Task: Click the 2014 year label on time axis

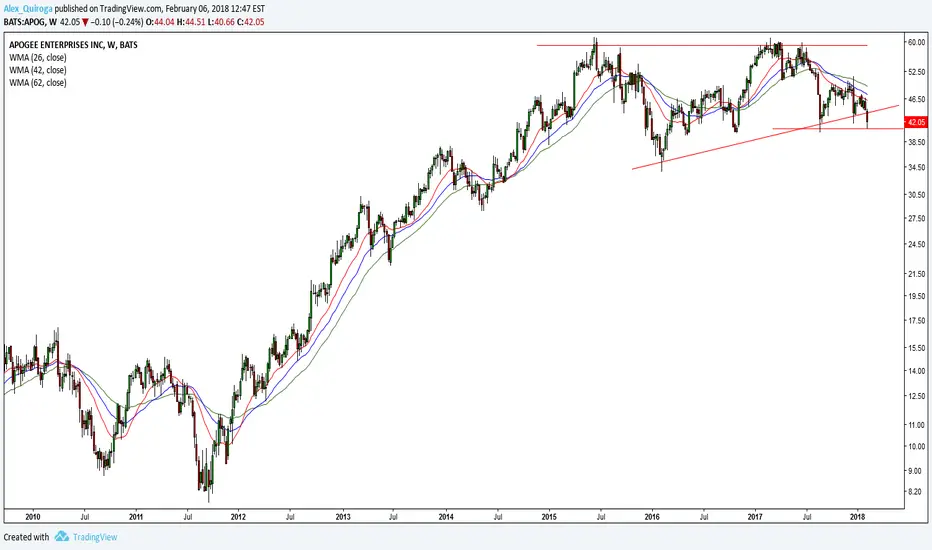Action: (x=446, y=517)
